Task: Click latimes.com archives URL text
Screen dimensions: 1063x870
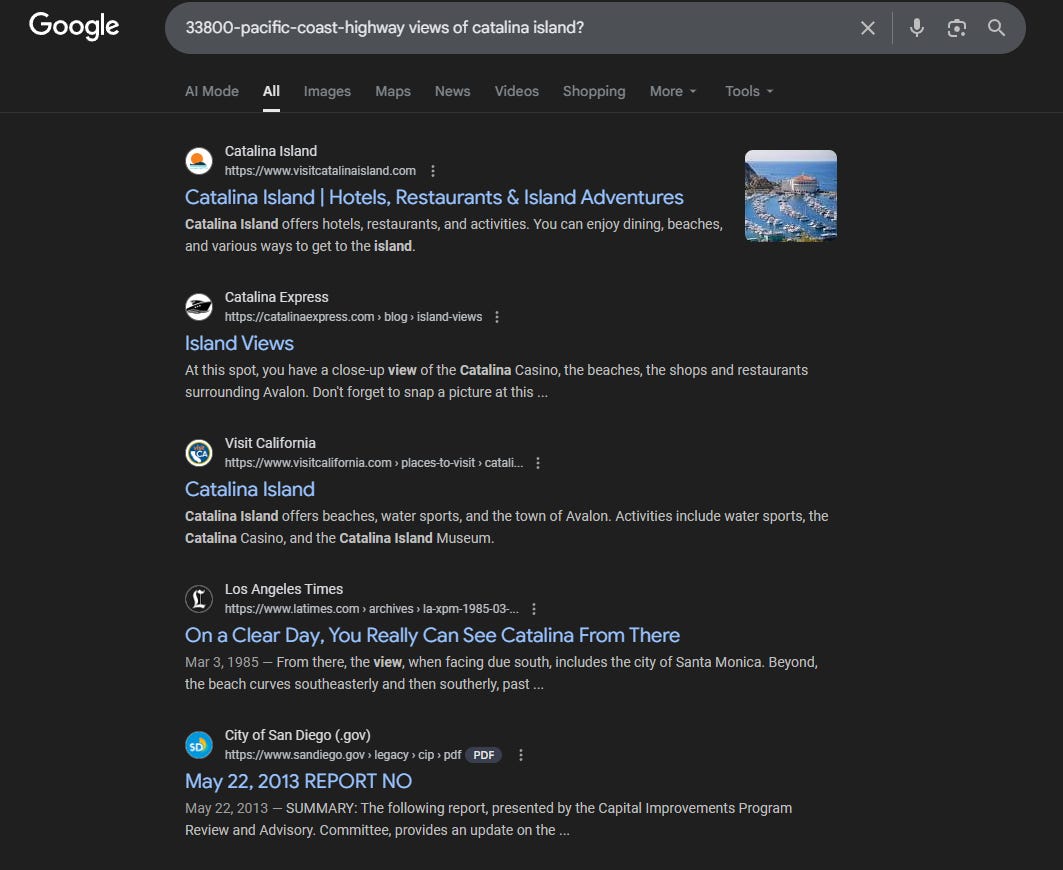Action: (x=372, y=609)
